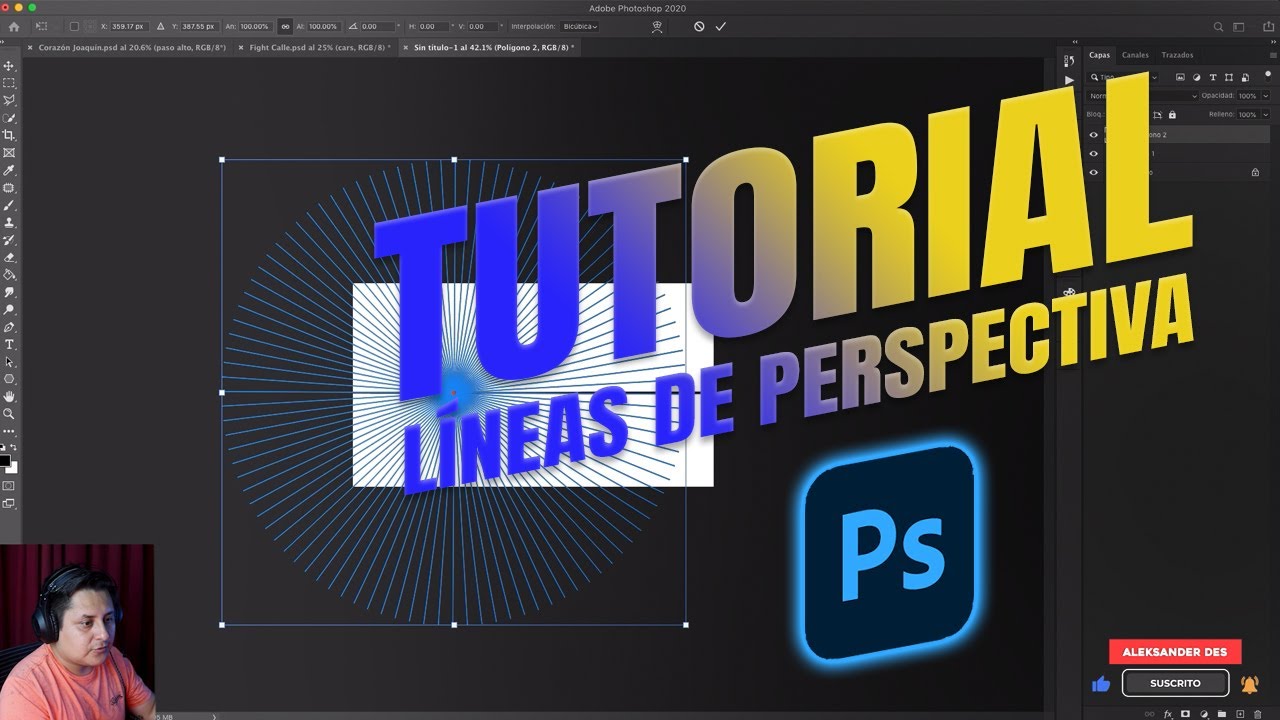Open the layer blend mode dropdown

(1142, 96)
